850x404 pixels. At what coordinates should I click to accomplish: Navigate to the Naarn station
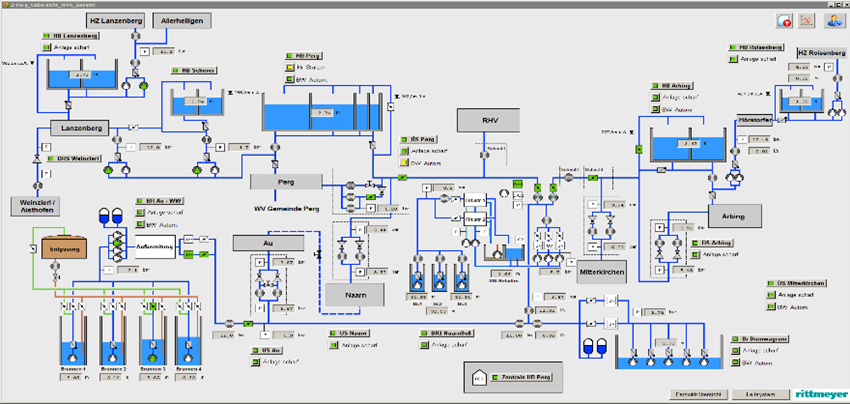(349, 296)
